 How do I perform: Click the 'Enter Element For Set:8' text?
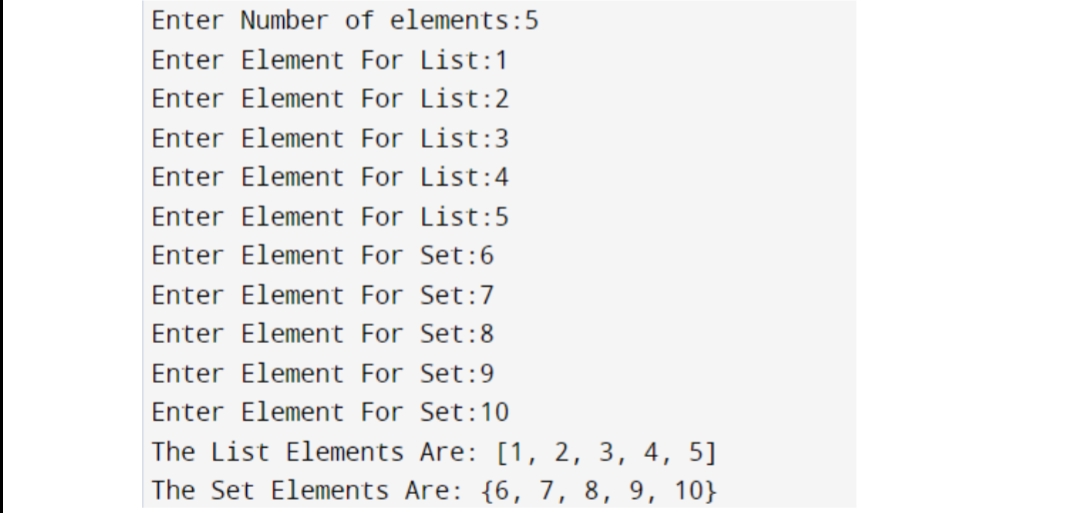click(x=323, y=335)
